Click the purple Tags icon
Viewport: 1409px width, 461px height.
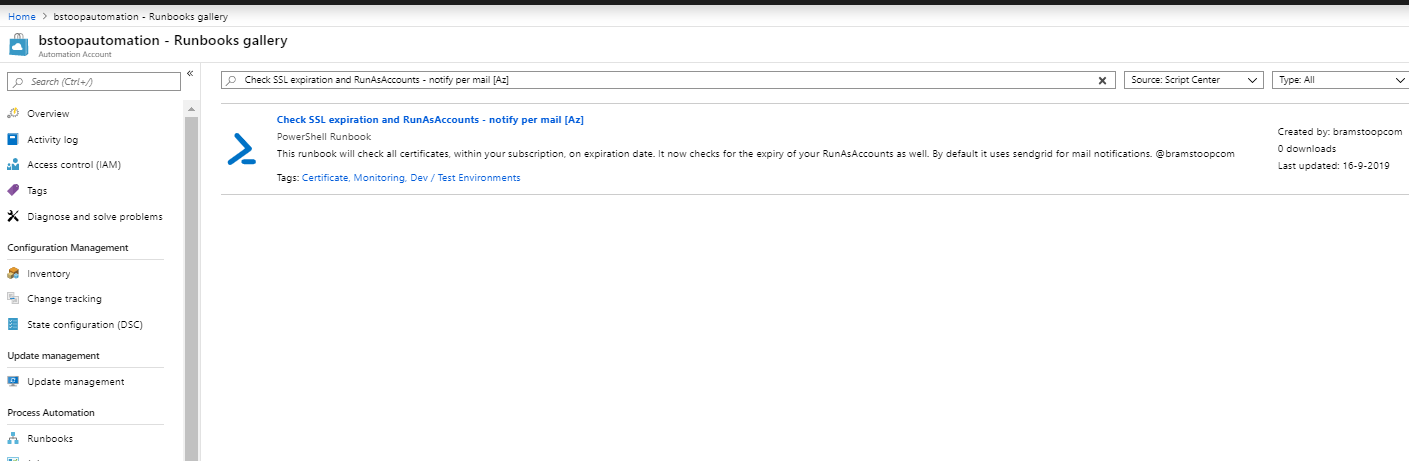point(13,190)
